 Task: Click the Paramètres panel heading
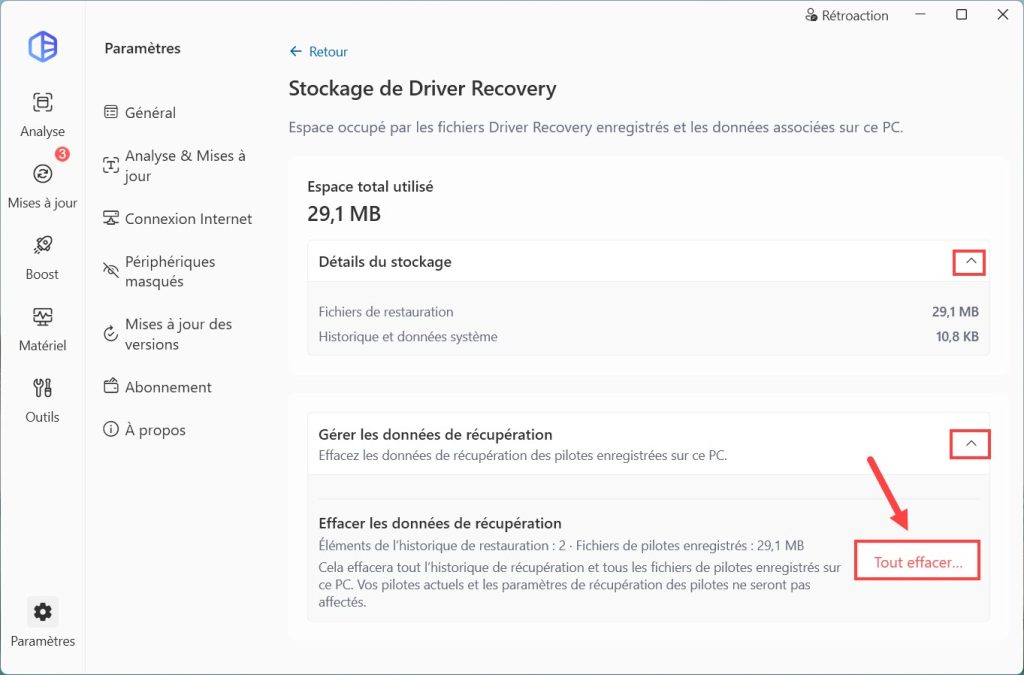coord(142,48)
